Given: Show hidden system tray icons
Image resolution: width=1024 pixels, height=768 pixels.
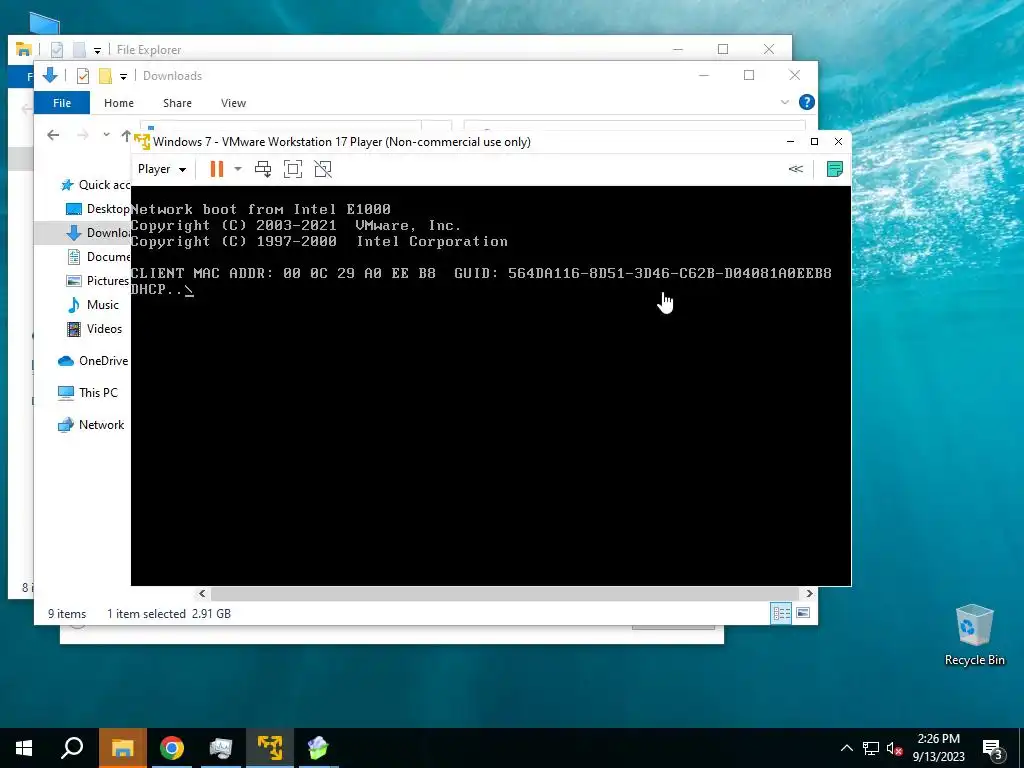Looking at the screenshot, I should [846, 748].
